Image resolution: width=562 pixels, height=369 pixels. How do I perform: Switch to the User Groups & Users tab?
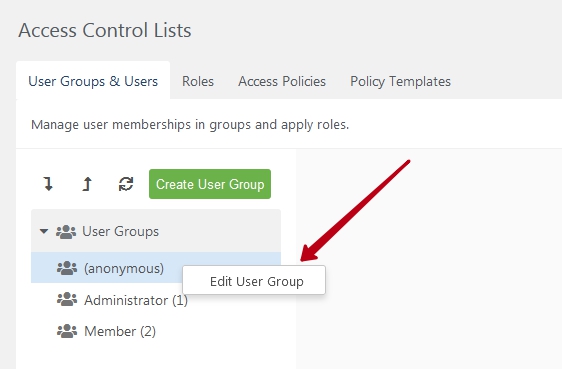click(x=93, y=81)
